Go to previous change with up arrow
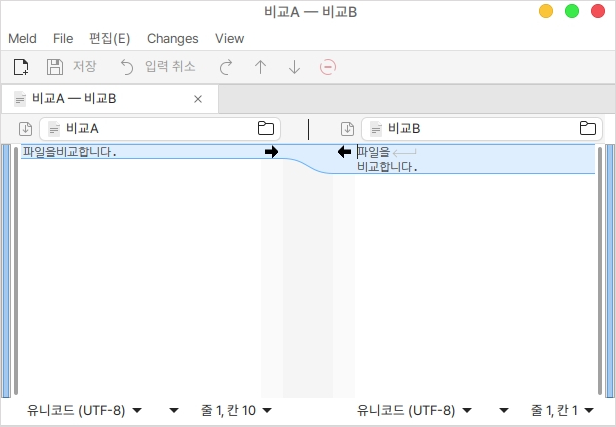The image size is (616, 427). coord(260,67)
